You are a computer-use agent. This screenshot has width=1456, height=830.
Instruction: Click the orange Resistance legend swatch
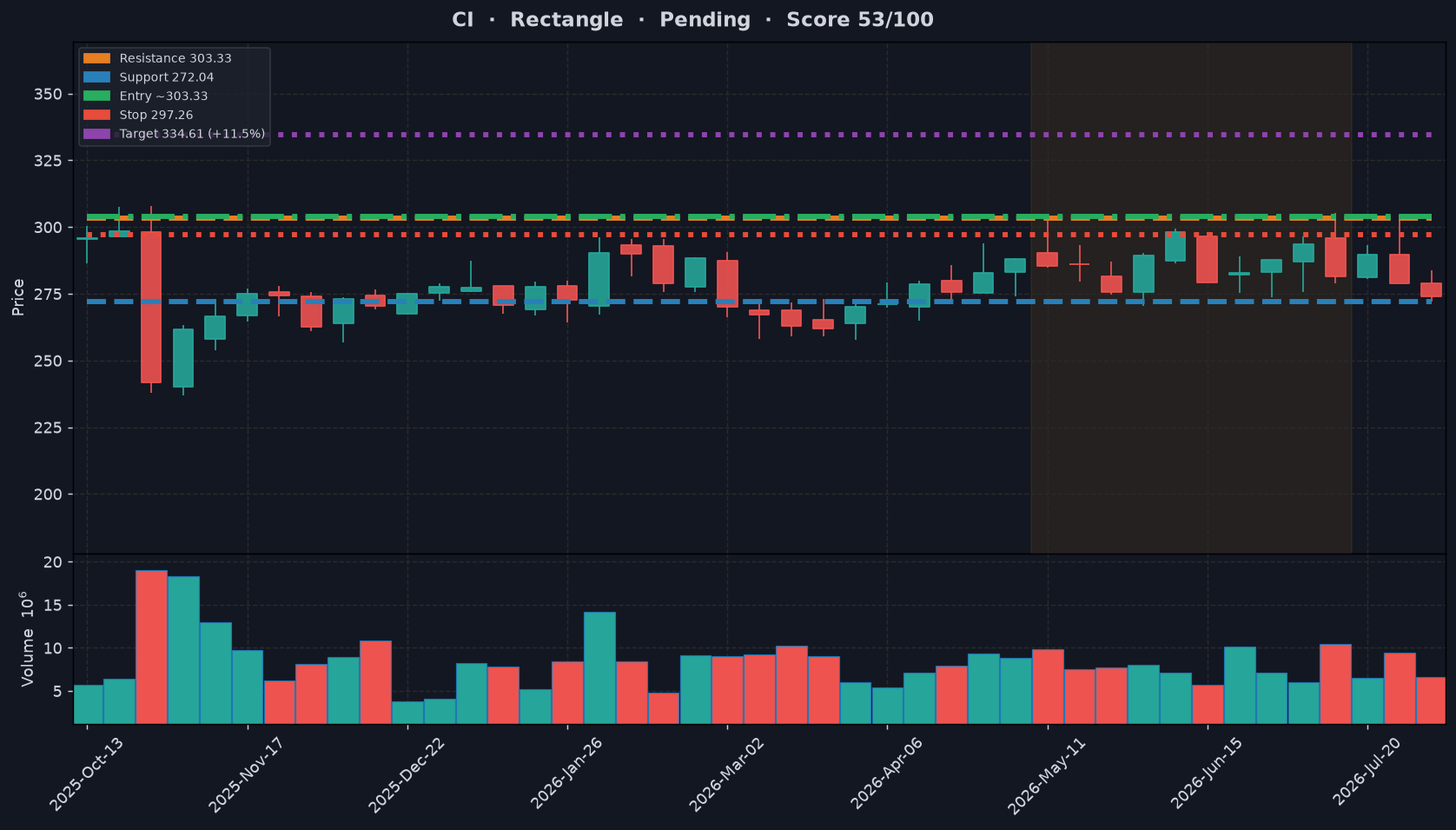tap(96, 58)
